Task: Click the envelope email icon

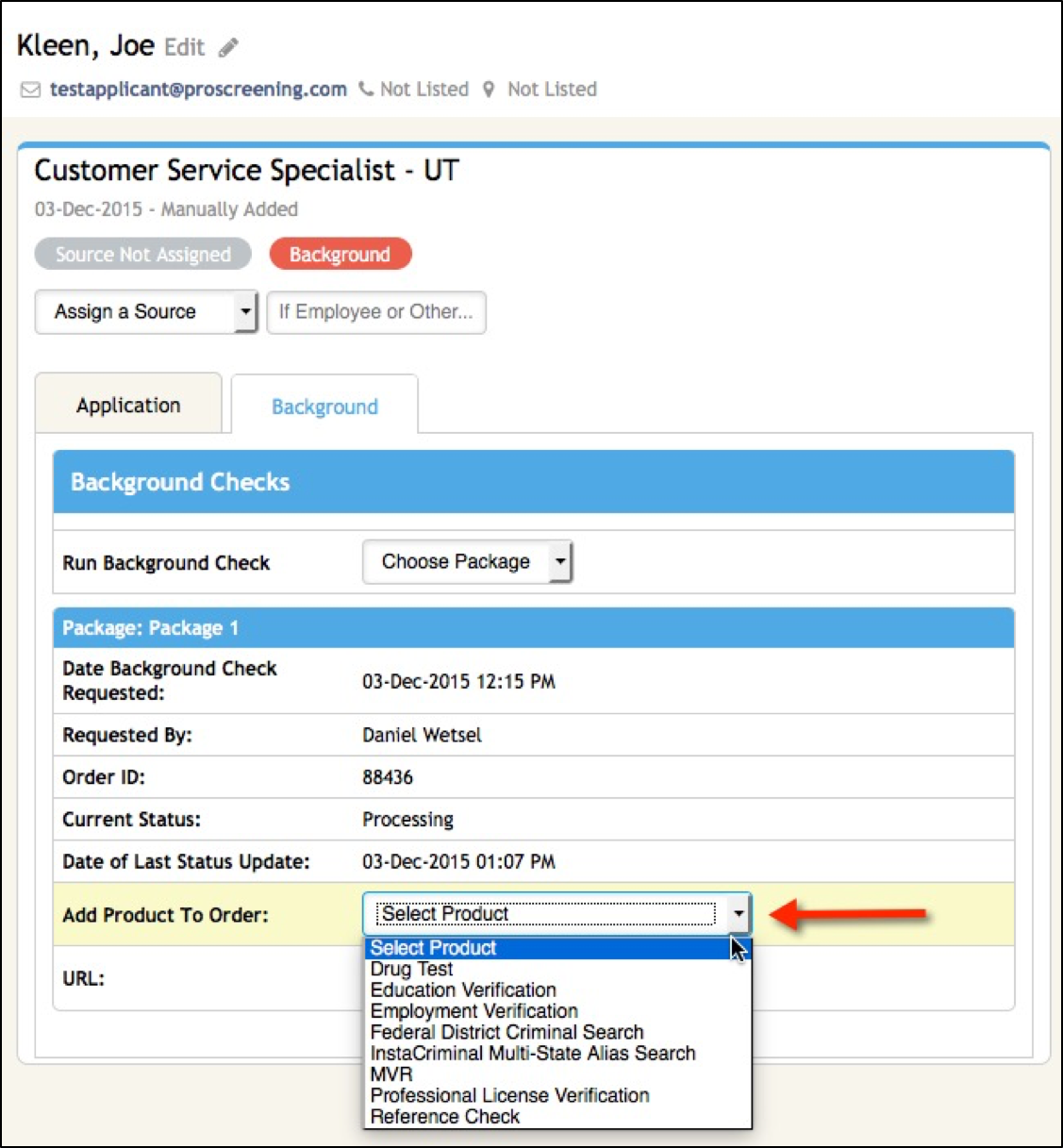Action: (x=31, y=90)
